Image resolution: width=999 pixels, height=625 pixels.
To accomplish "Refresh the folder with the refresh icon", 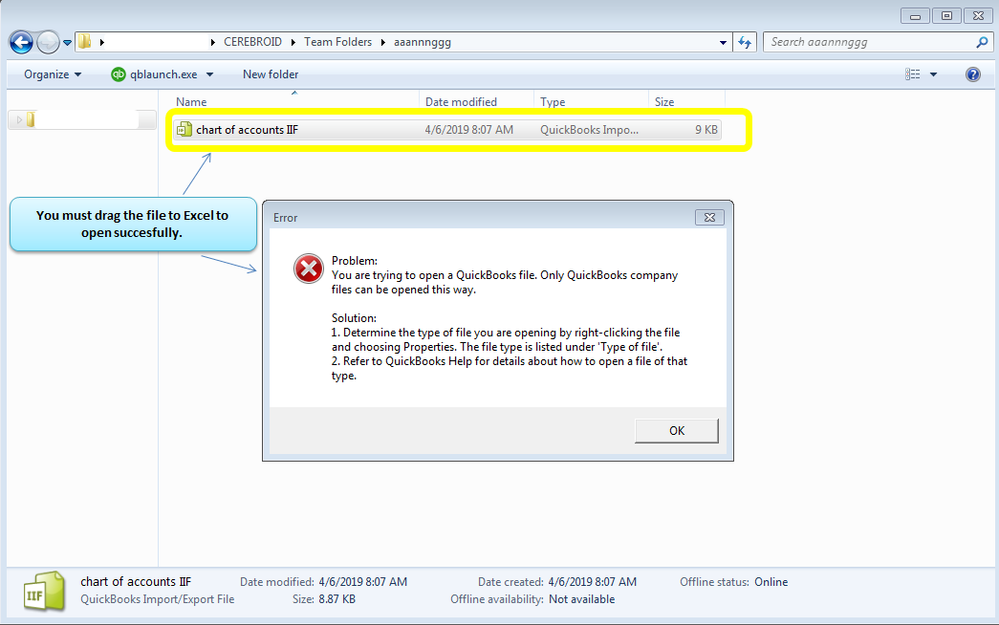I will 744,43.
